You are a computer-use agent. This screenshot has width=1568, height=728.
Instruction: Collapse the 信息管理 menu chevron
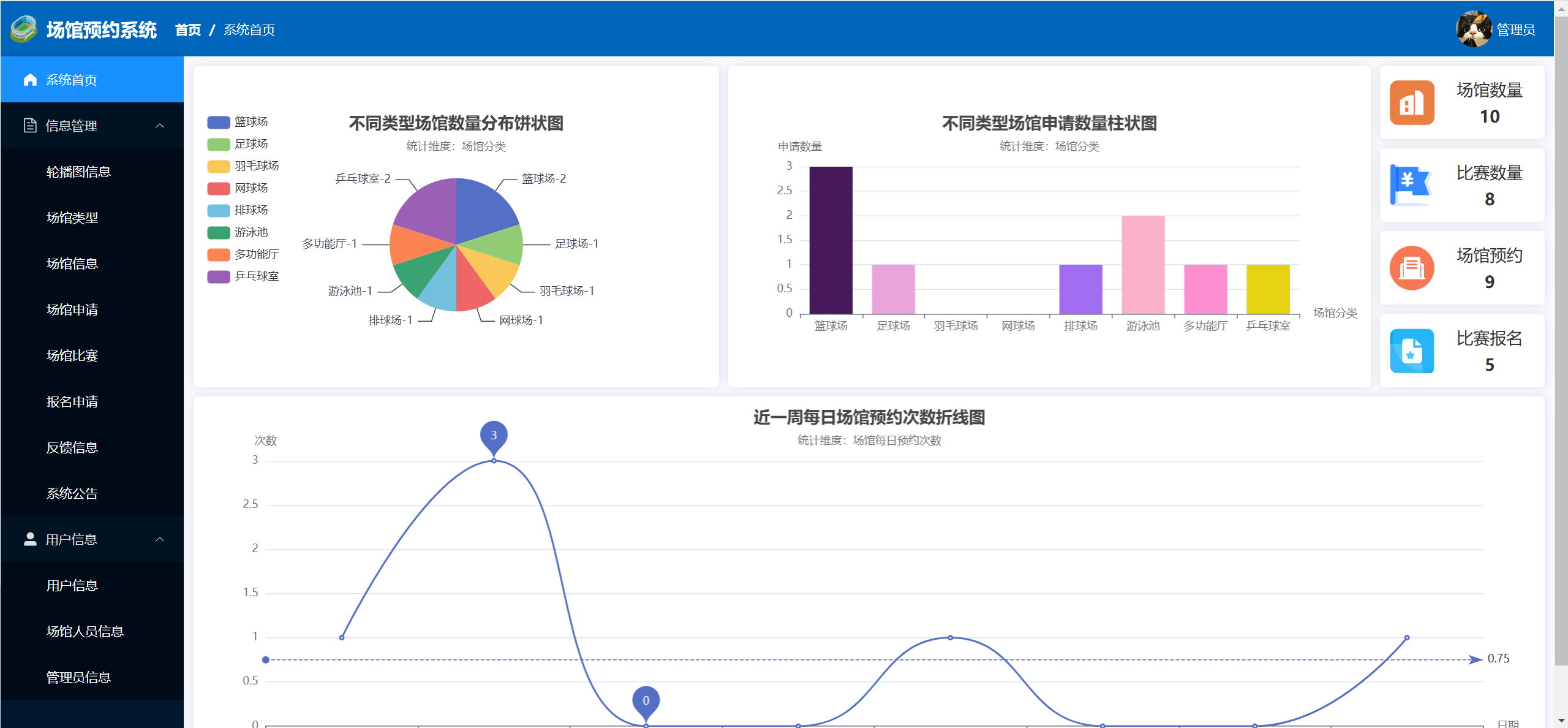160,126
